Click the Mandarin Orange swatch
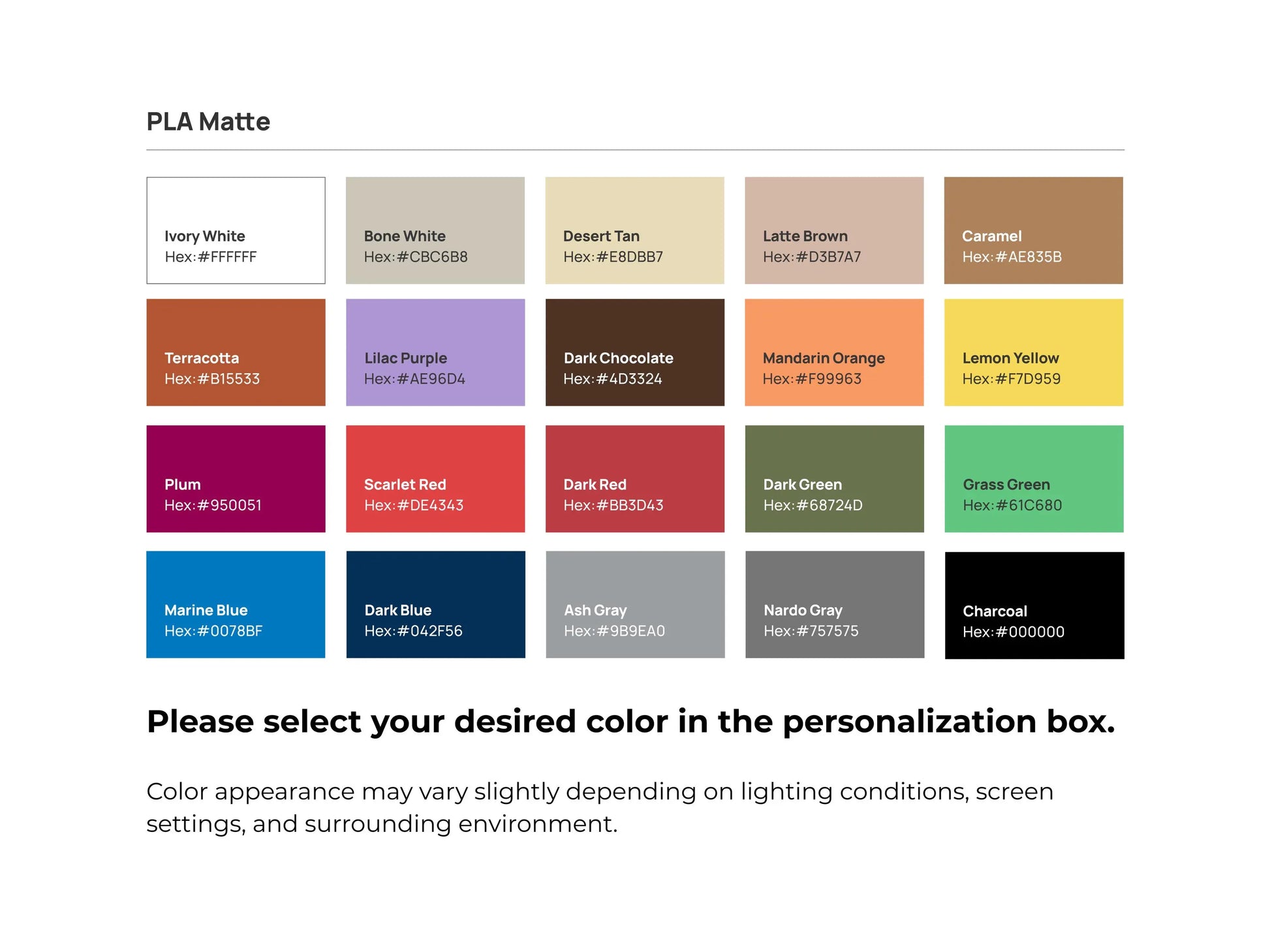 point(834,352)
